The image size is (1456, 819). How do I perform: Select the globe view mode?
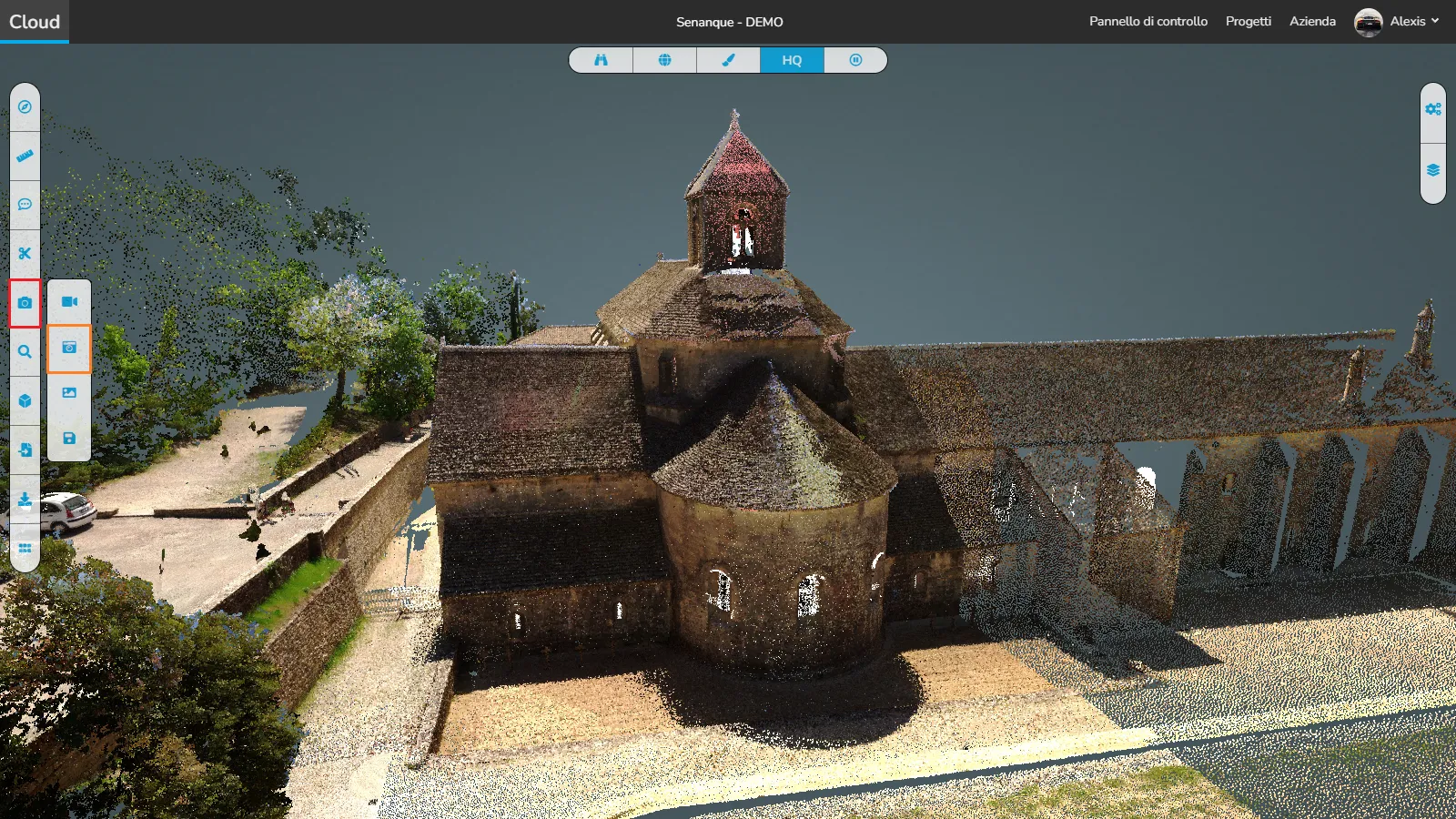(x=664, y=60)
